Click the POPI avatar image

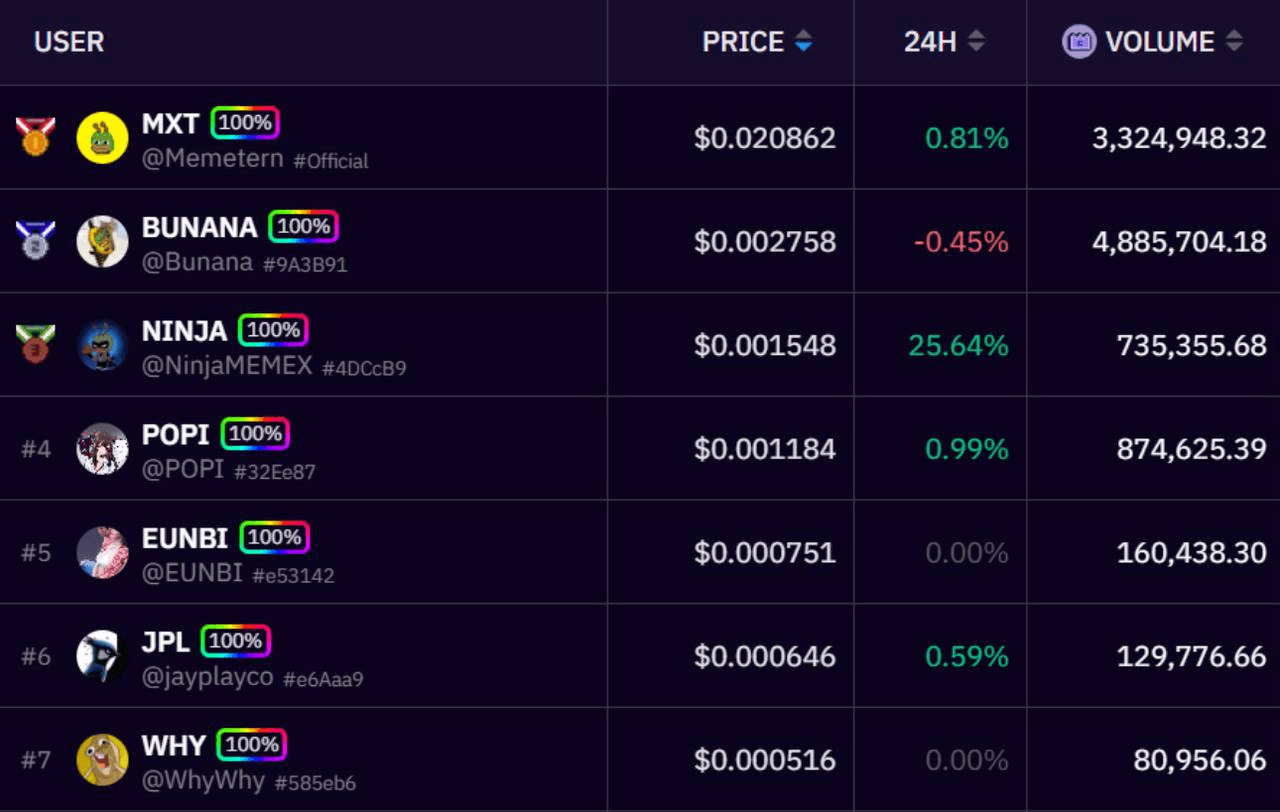pos(102,449)
